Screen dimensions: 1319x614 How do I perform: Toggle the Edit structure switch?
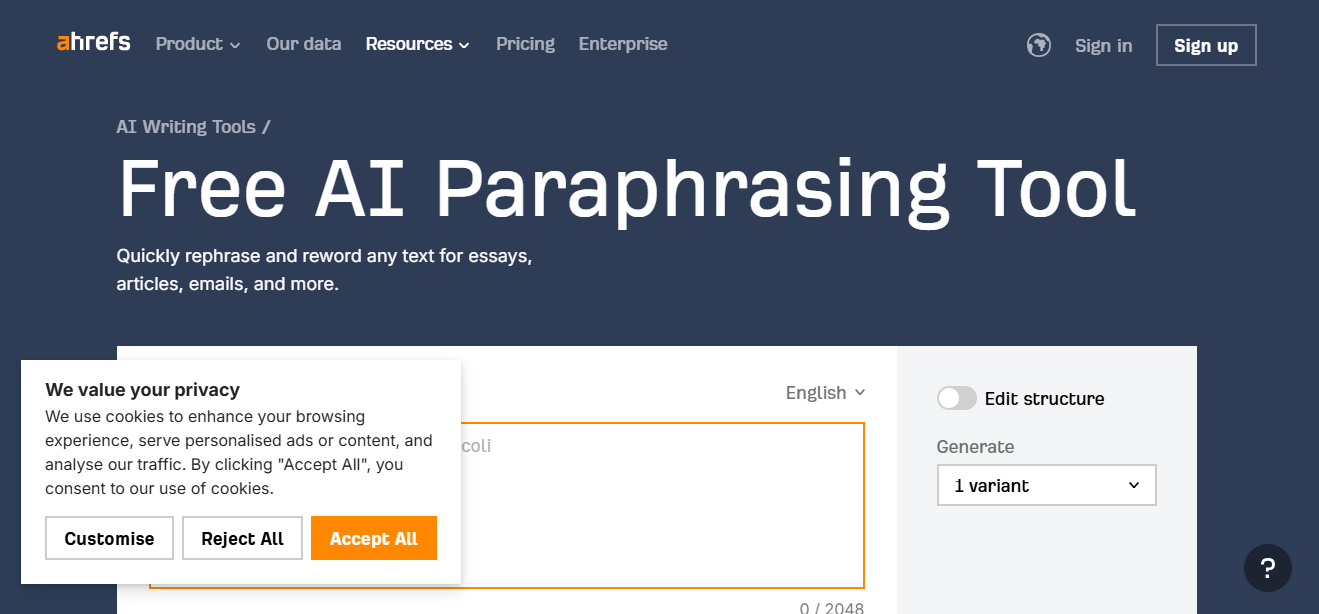tap(956, 398)
